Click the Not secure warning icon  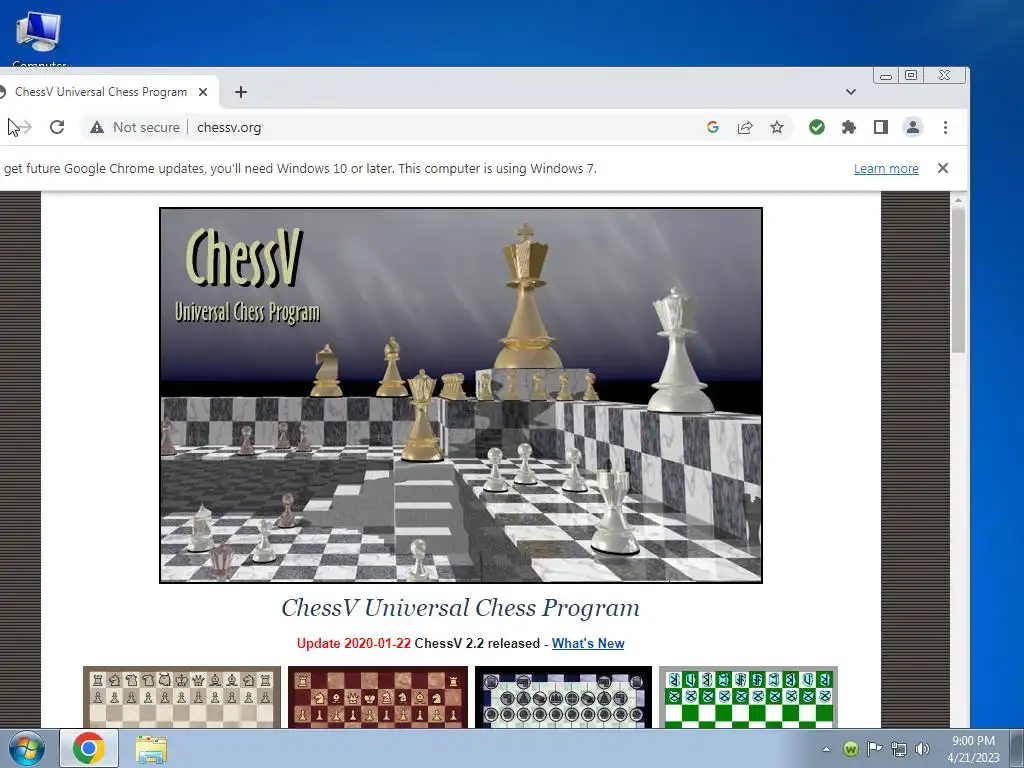97,127
